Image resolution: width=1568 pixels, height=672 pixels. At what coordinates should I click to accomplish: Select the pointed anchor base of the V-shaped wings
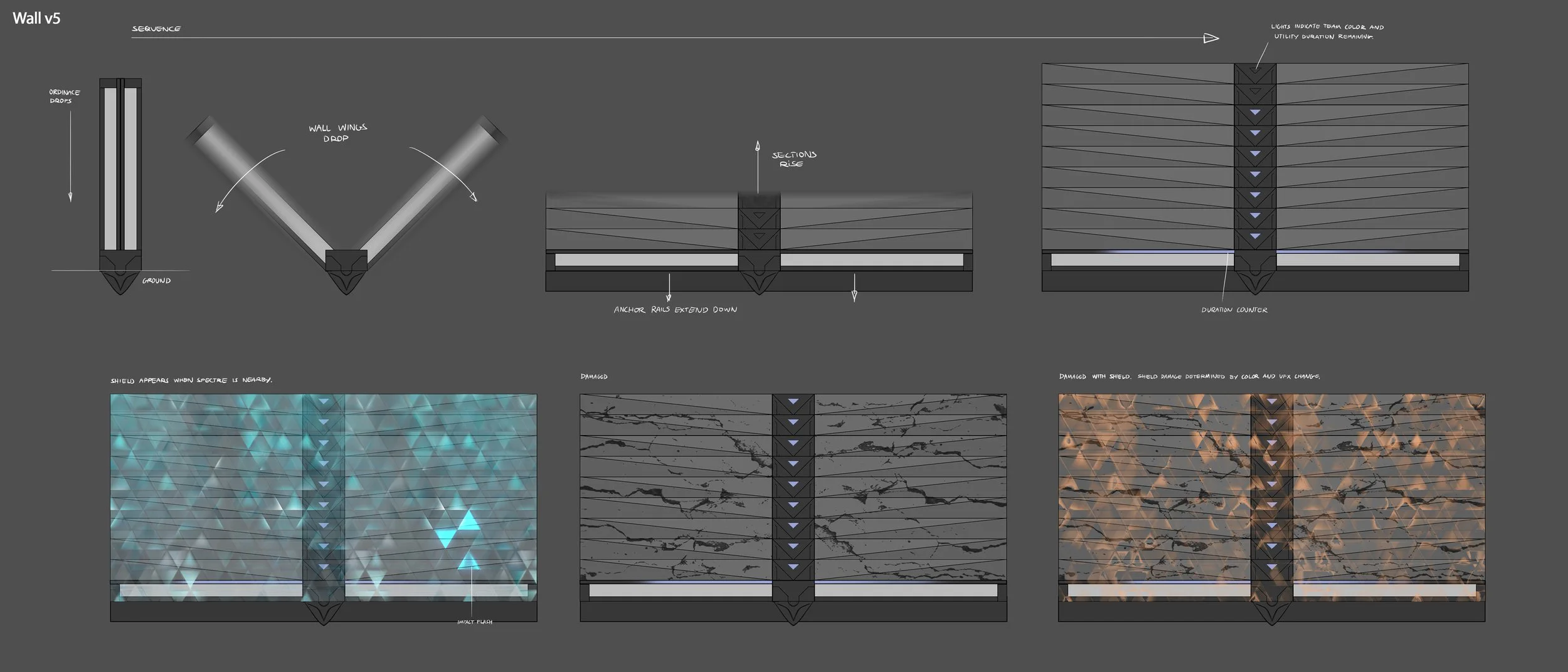point(346,272)
